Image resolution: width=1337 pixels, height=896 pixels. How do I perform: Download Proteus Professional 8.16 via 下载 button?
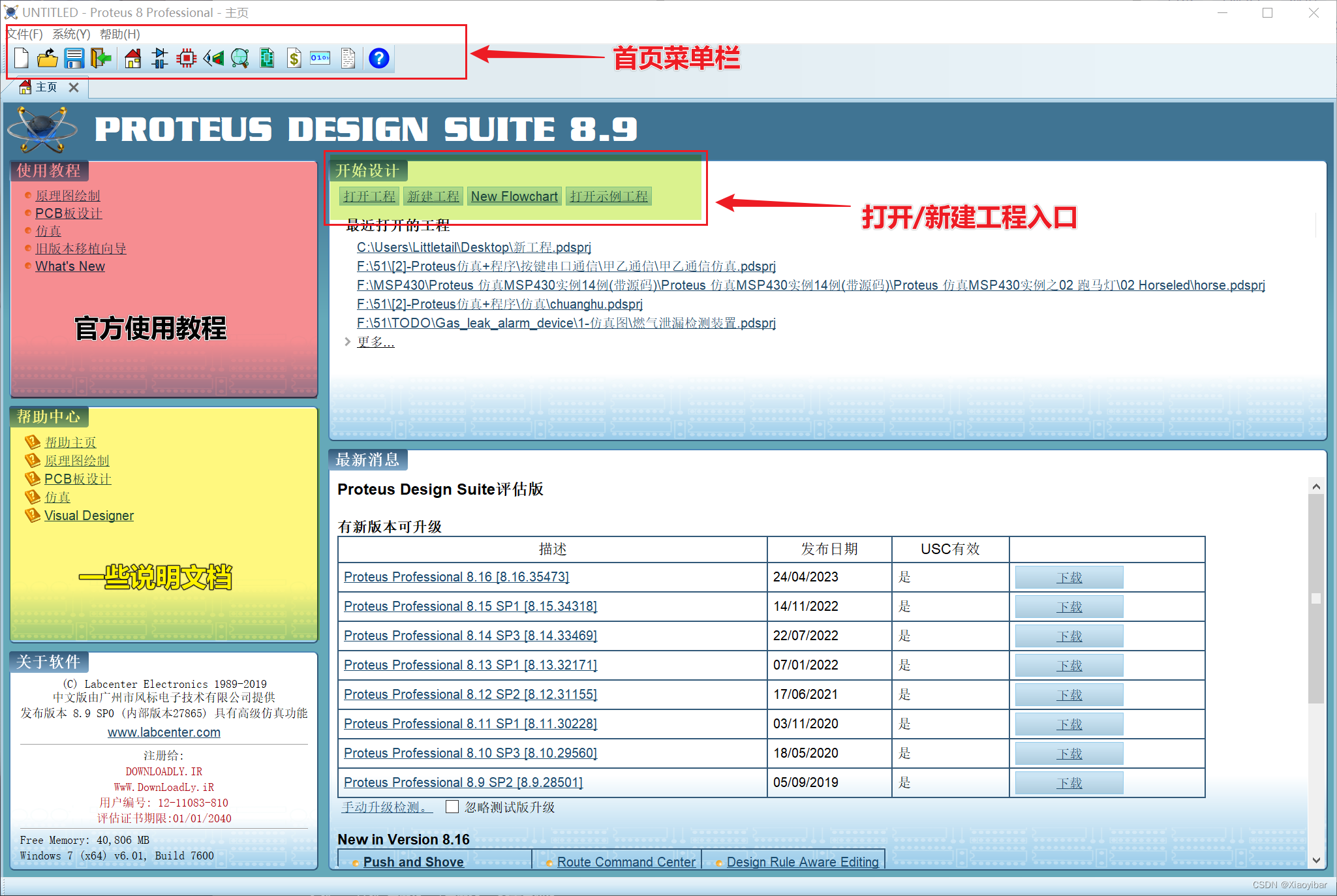1068,577
